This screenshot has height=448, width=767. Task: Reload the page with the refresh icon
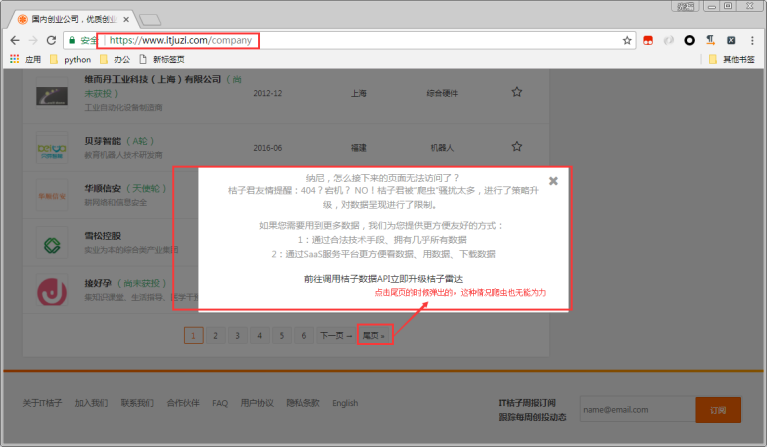pos(51,41)
